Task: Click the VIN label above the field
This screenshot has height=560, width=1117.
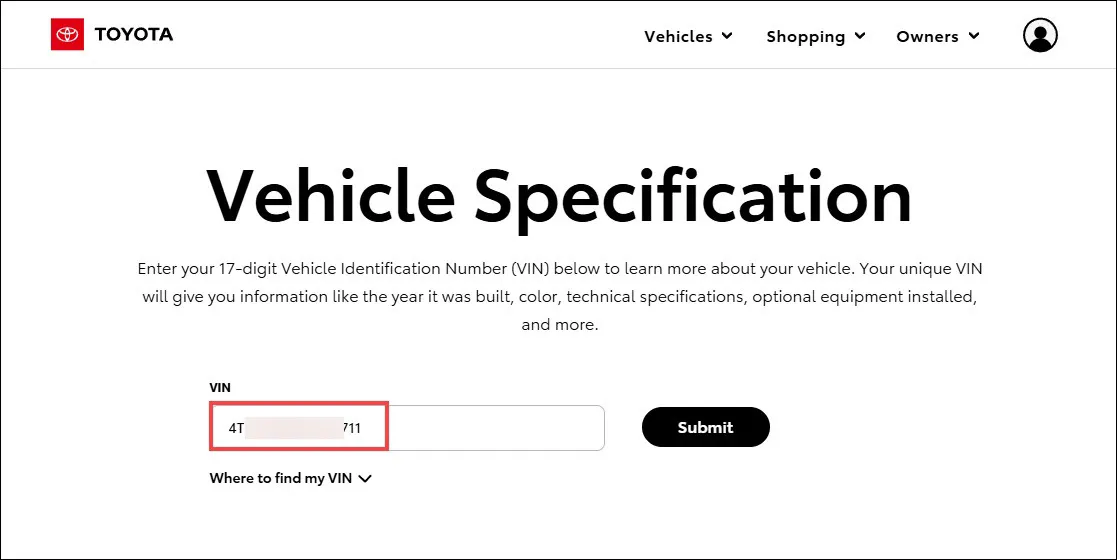Action: pos(220,388)
